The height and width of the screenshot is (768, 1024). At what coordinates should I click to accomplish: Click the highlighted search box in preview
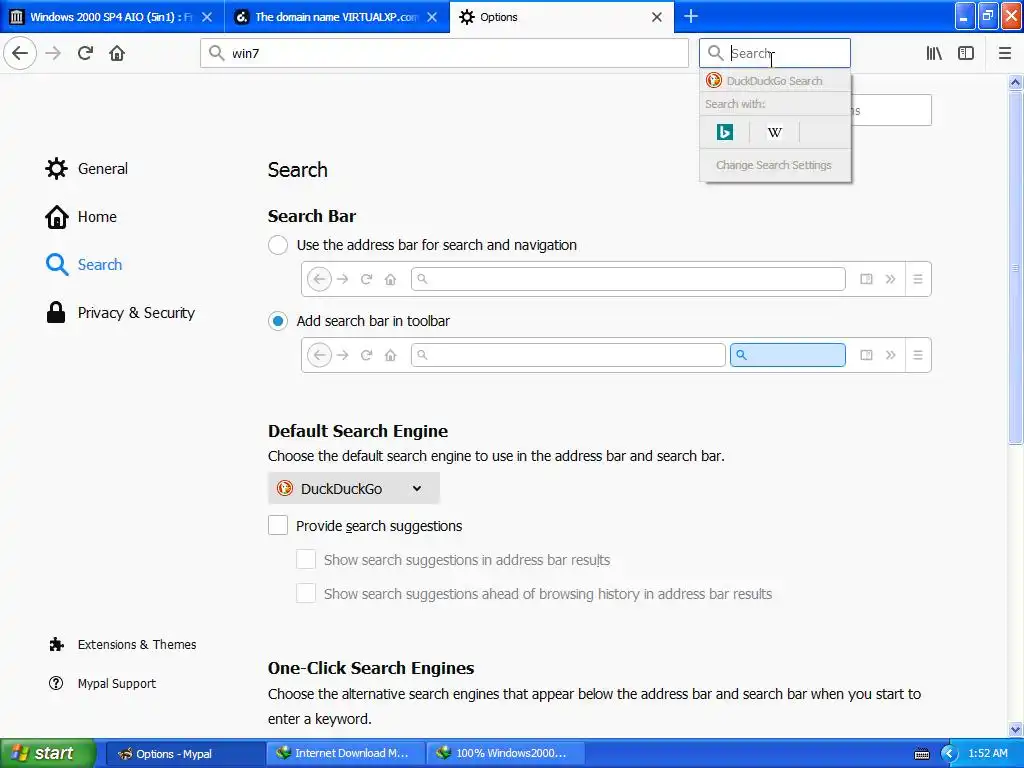pos(788,355)
